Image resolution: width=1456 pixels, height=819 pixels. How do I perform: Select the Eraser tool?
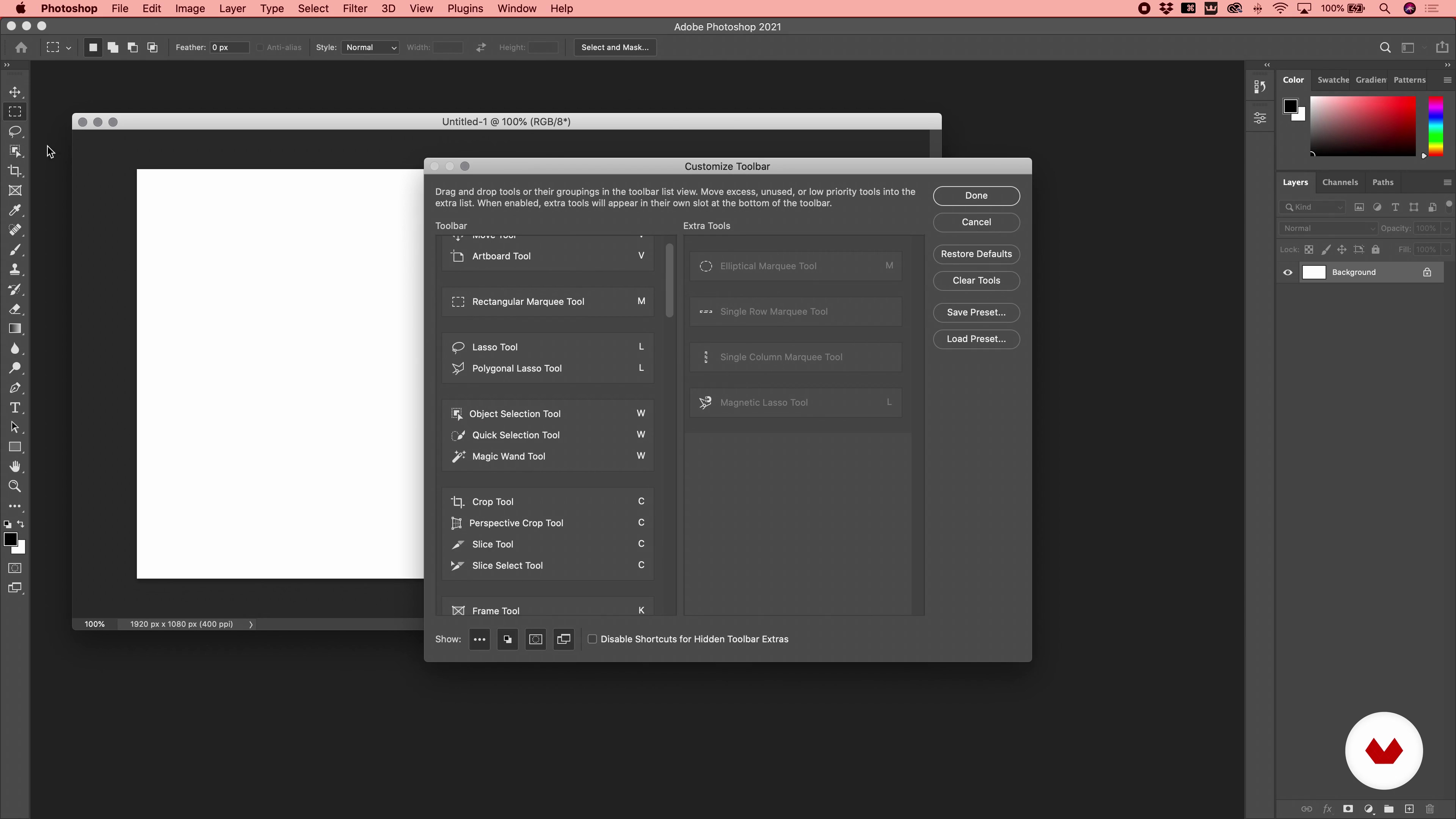coord(15,309)
